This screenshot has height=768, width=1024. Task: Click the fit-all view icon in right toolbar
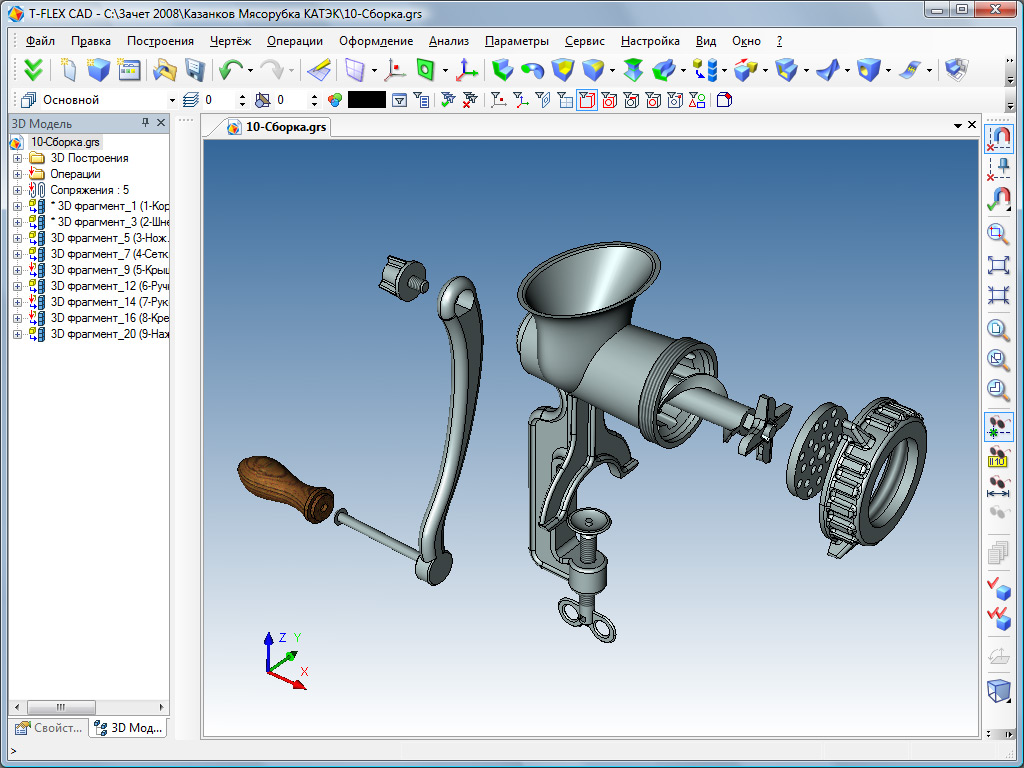point(998,264)
